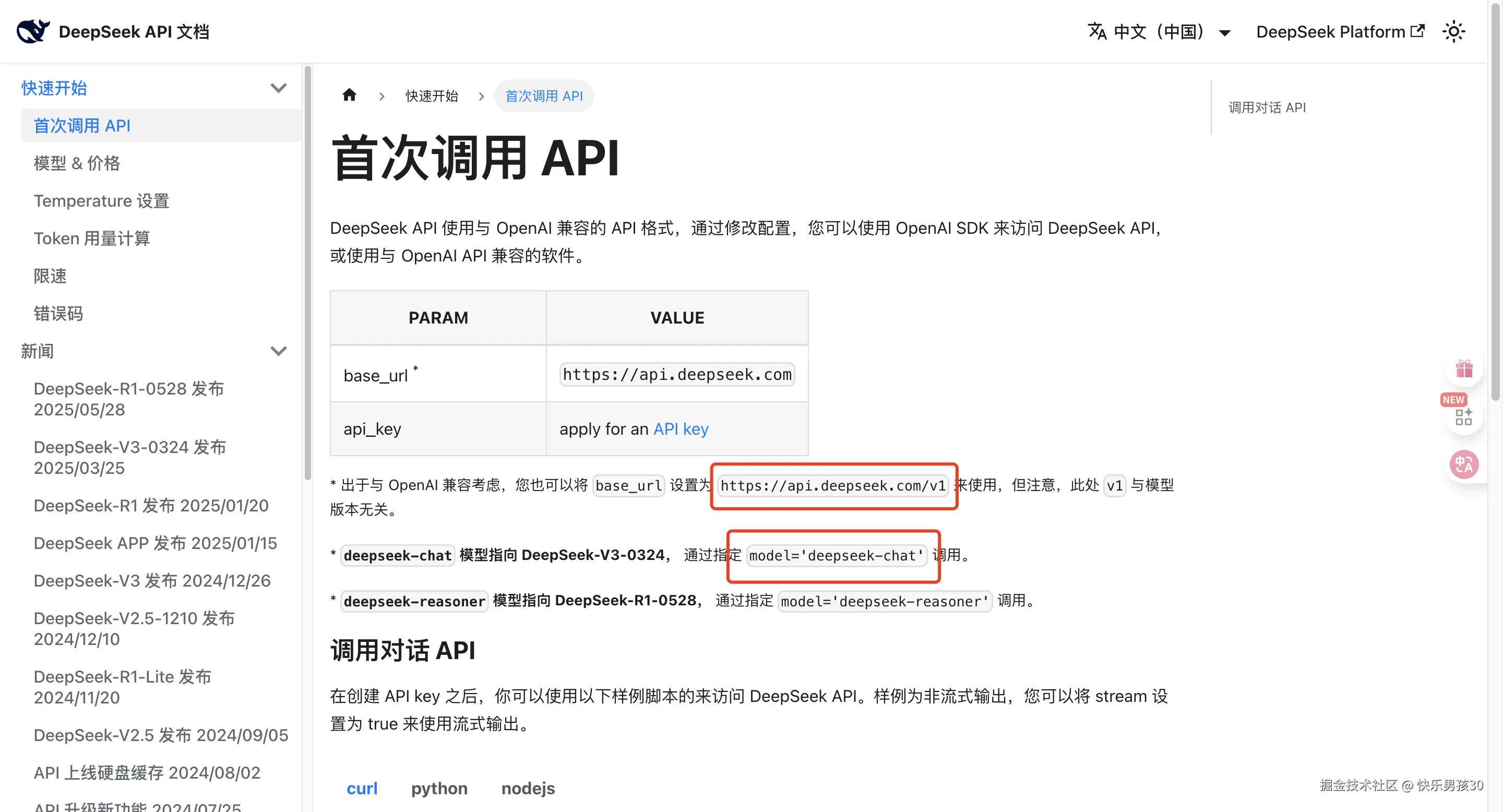Open 模型 & 价格 sidebar page
This screenshot has width=1503, height=812.
[x=76, y=163]
